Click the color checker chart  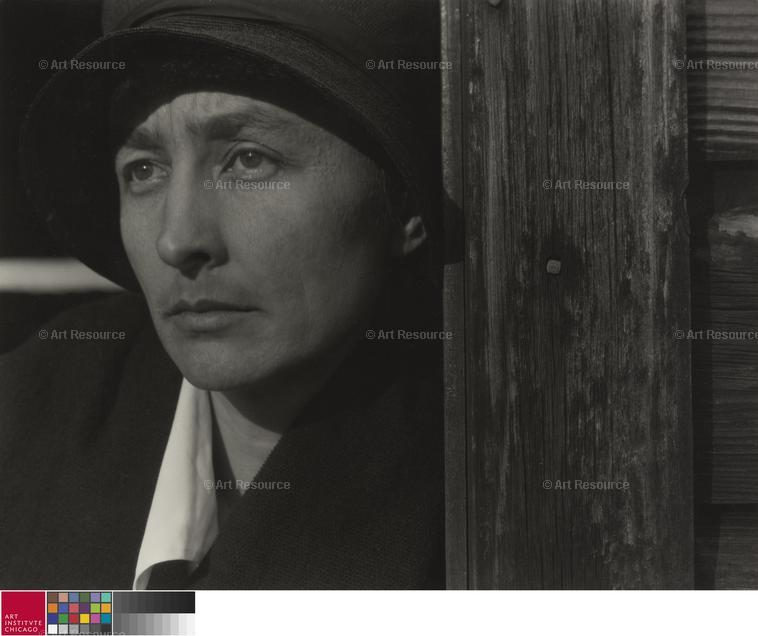80,613
